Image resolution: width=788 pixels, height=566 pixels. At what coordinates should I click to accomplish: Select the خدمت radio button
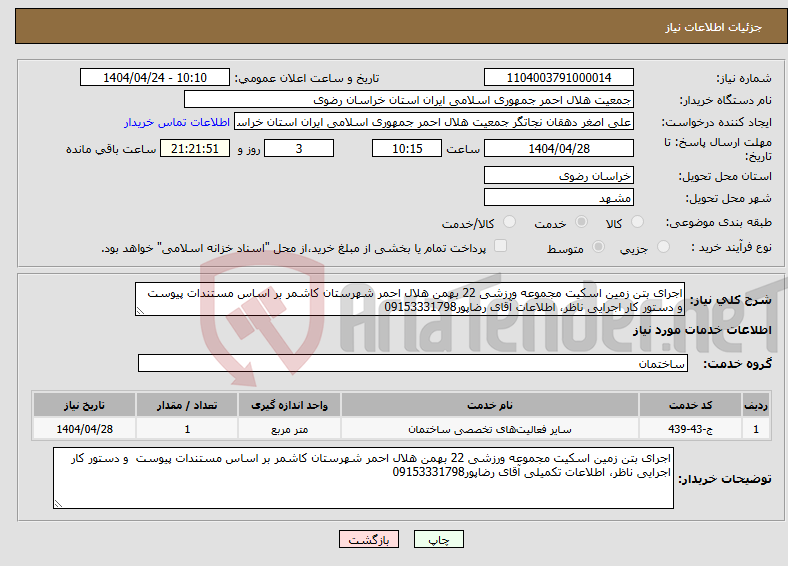click(x=581, y=222)
